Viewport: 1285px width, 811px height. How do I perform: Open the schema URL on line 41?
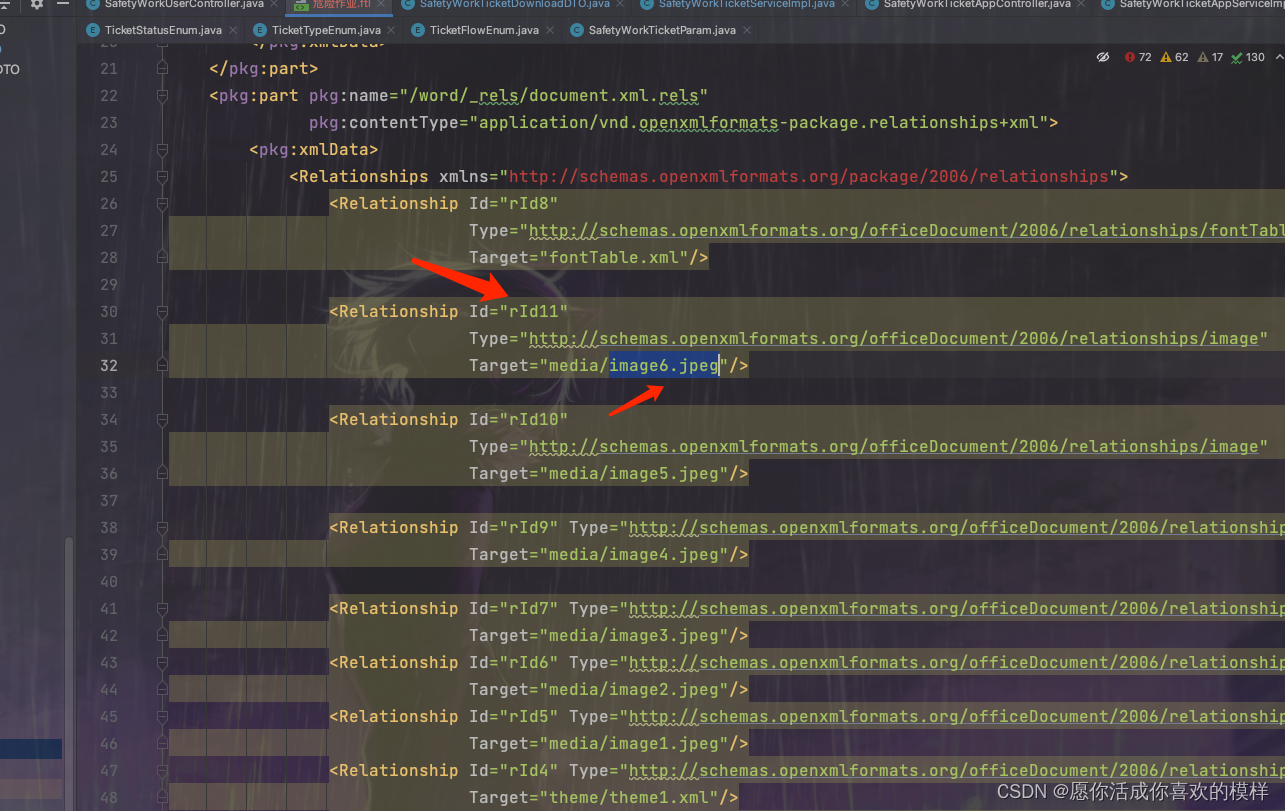(x=957, y=609)
